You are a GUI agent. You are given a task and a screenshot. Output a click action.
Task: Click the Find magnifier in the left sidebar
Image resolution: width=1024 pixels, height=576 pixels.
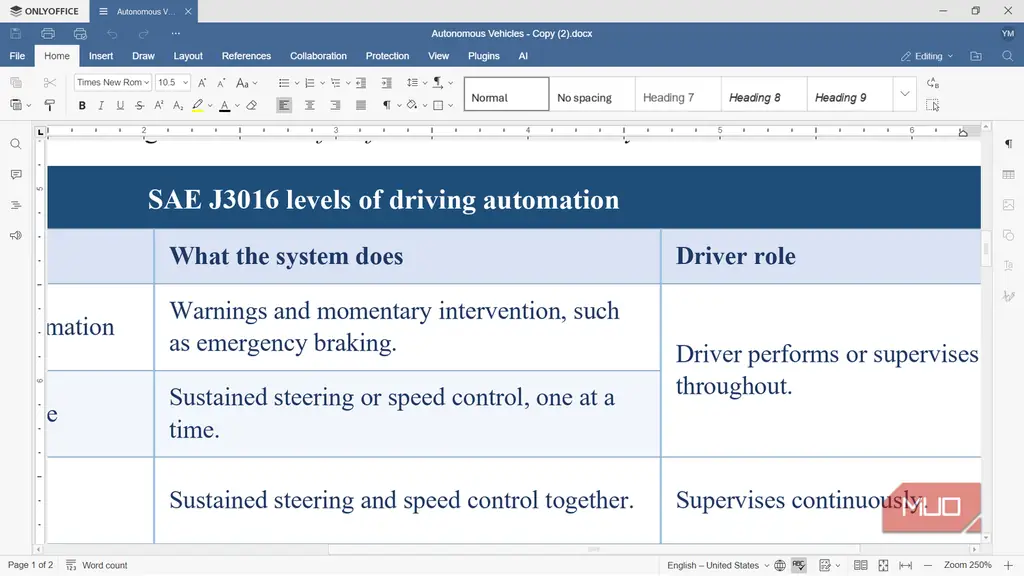point(16,144)
